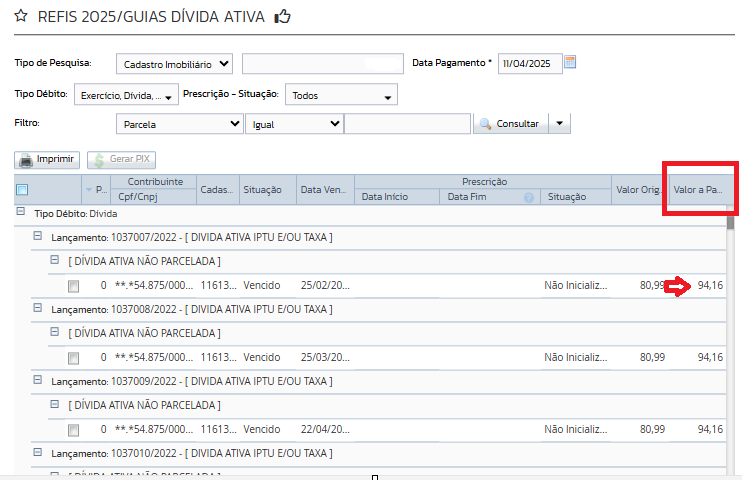Open the Igual operator dropdown
Image resolution: width=742 pixels, height=480 pixels.
tap(294, 124)
